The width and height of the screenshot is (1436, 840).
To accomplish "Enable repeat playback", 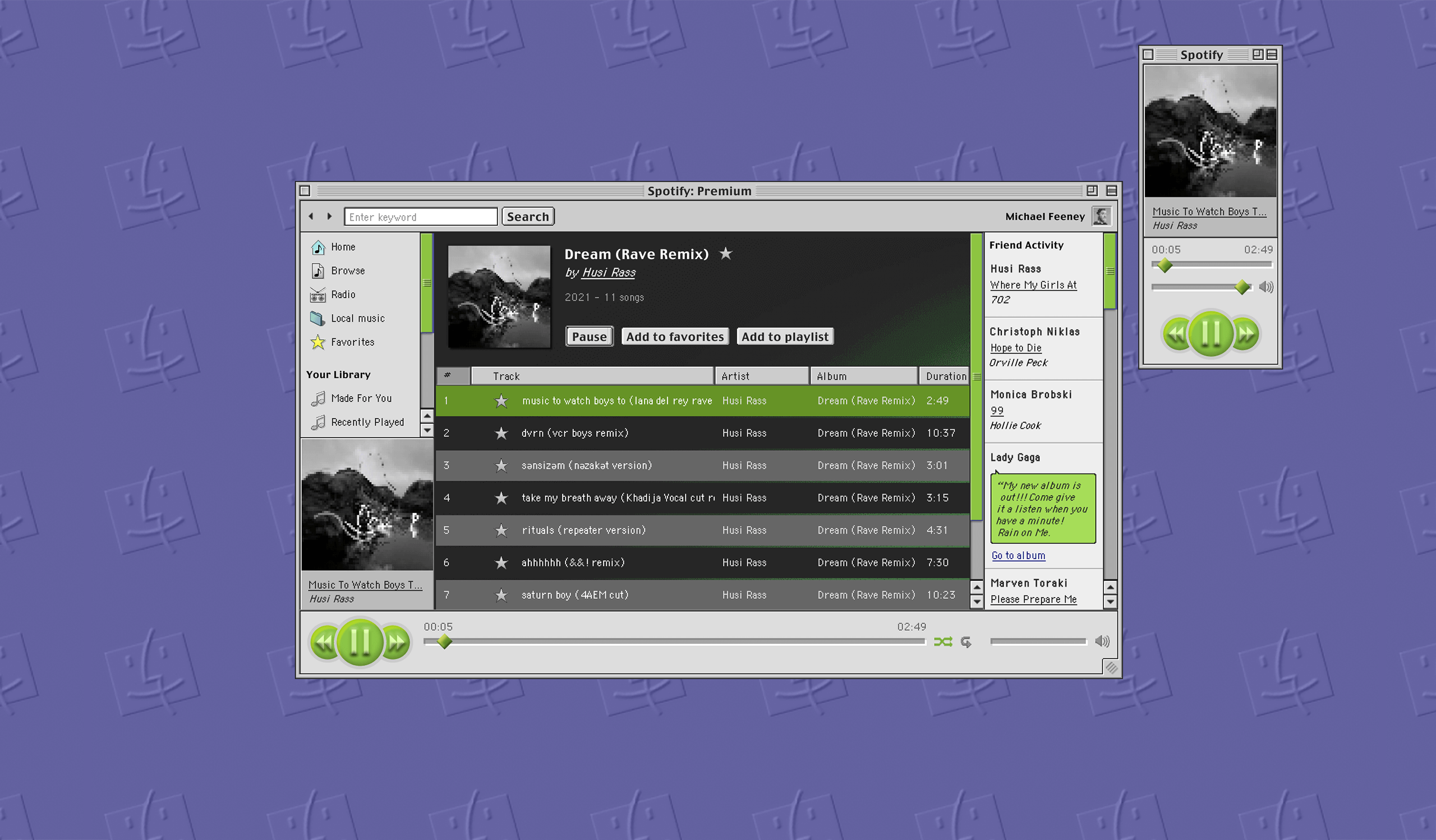I will [x=967, y=641].
